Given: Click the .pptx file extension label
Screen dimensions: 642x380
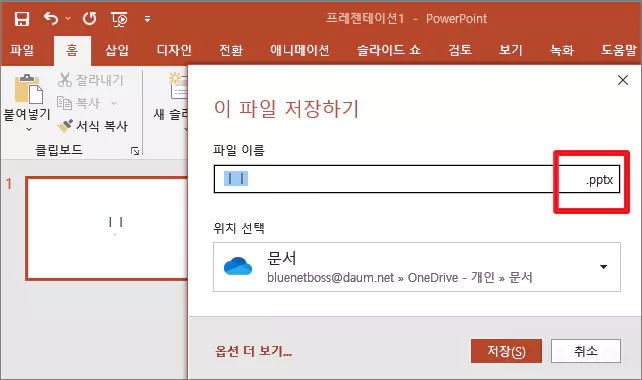Looking at the screenshot, I should [599, 180].
